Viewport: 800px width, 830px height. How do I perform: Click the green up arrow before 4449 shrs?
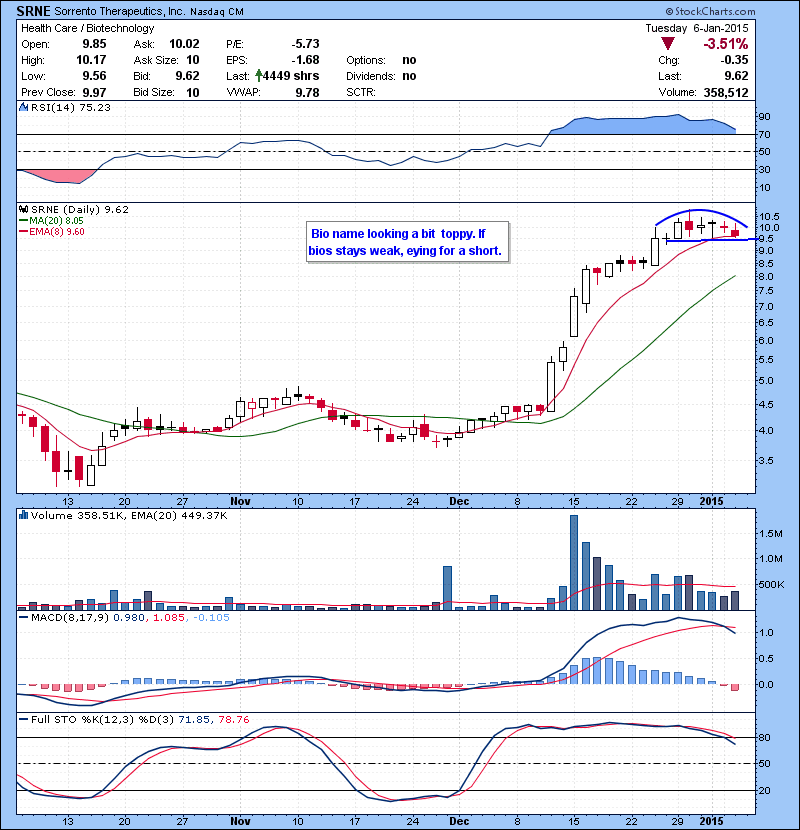tap(259, 76)
